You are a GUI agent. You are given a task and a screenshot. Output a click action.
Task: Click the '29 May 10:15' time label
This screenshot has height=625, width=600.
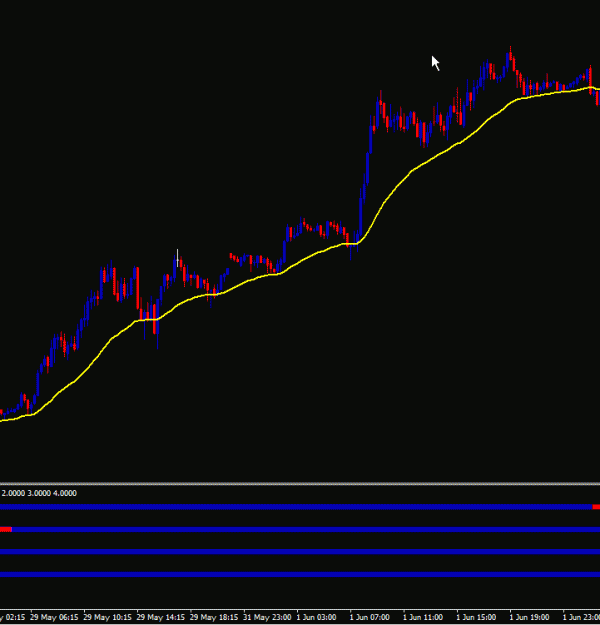pos(107,617)
